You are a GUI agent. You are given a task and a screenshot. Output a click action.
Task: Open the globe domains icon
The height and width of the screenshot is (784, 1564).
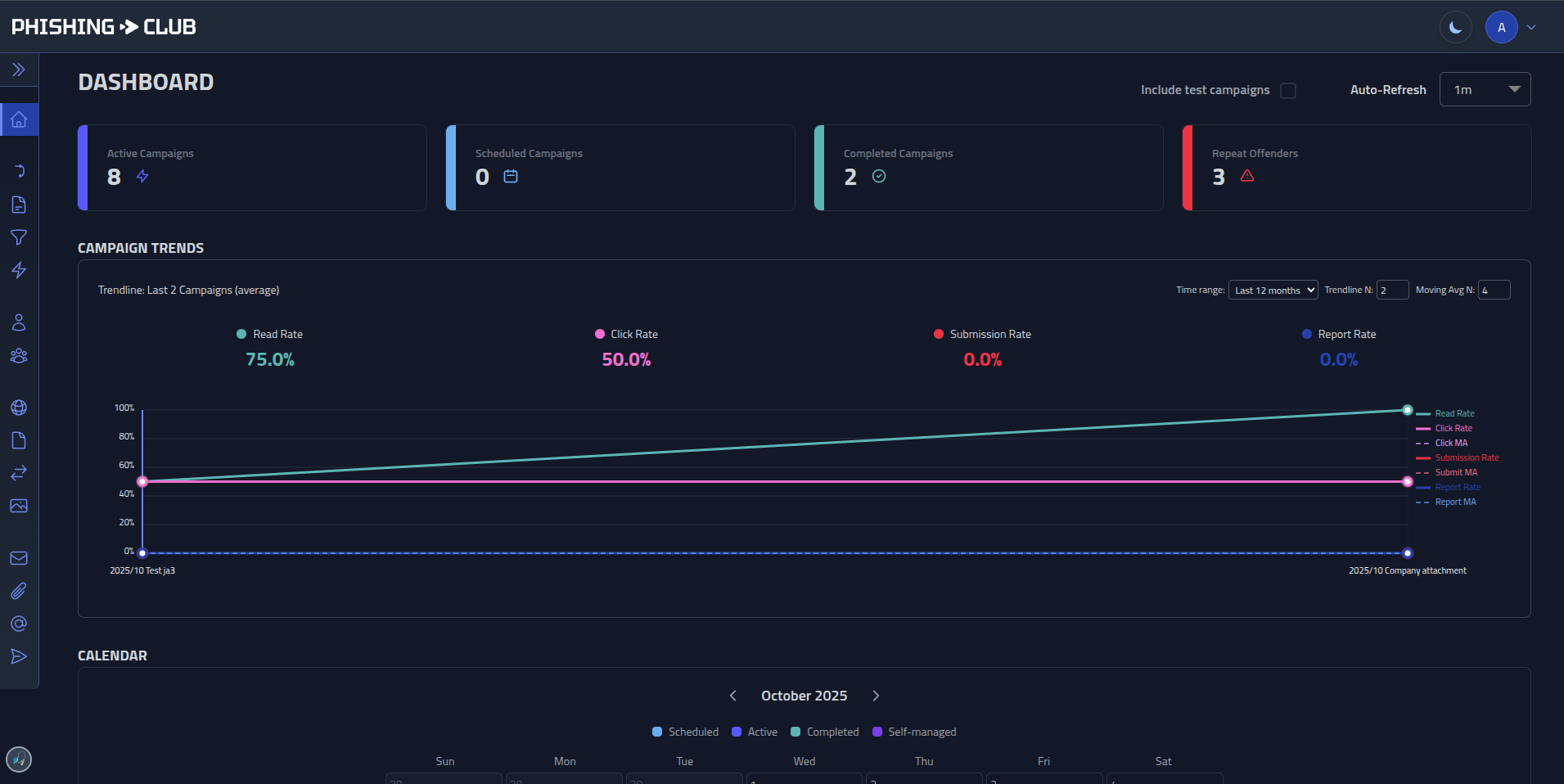pos(19,407)
